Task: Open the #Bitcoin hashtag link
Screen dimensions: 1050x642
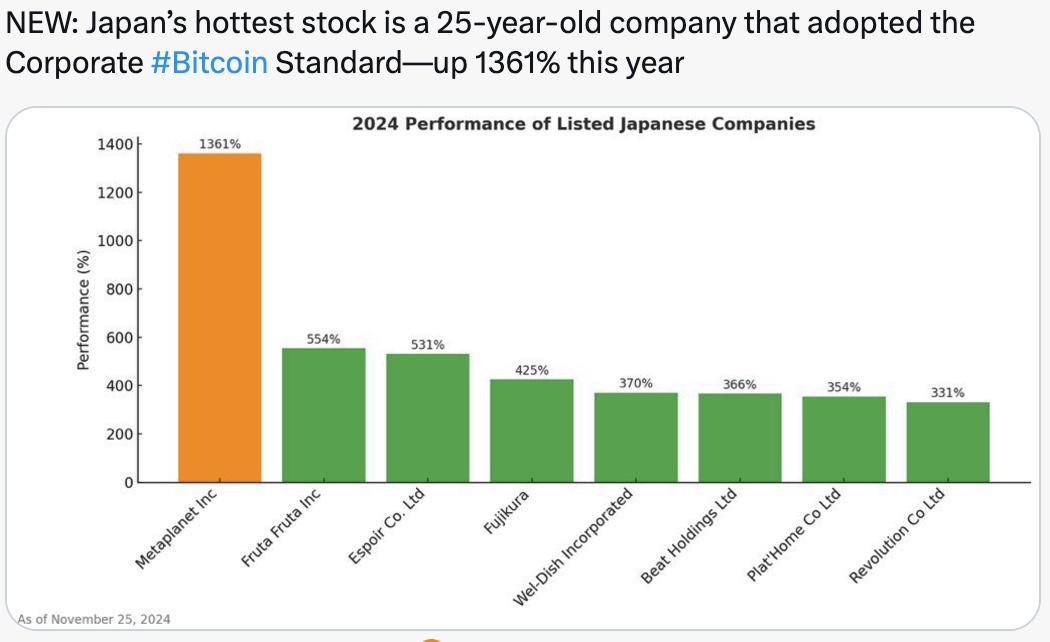Action: (209, 63)
